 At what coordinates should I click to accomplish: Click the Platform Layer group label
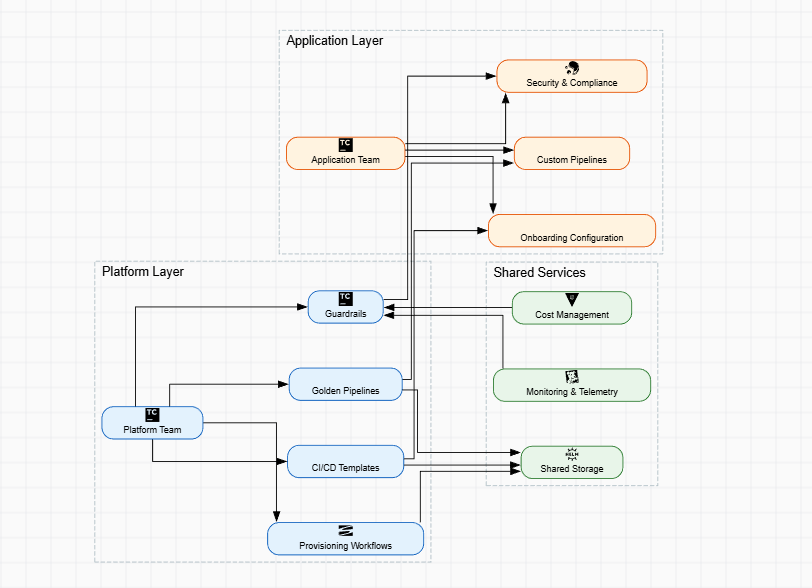(141, 271)
